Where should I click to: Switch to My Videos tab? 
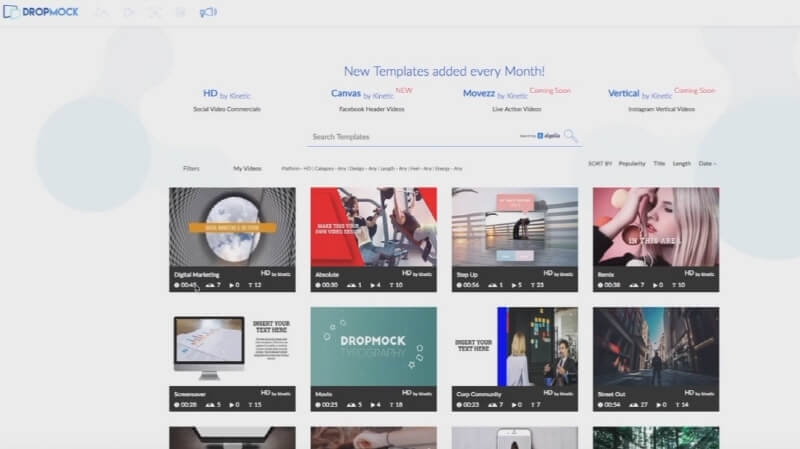(x=247, y=168)
